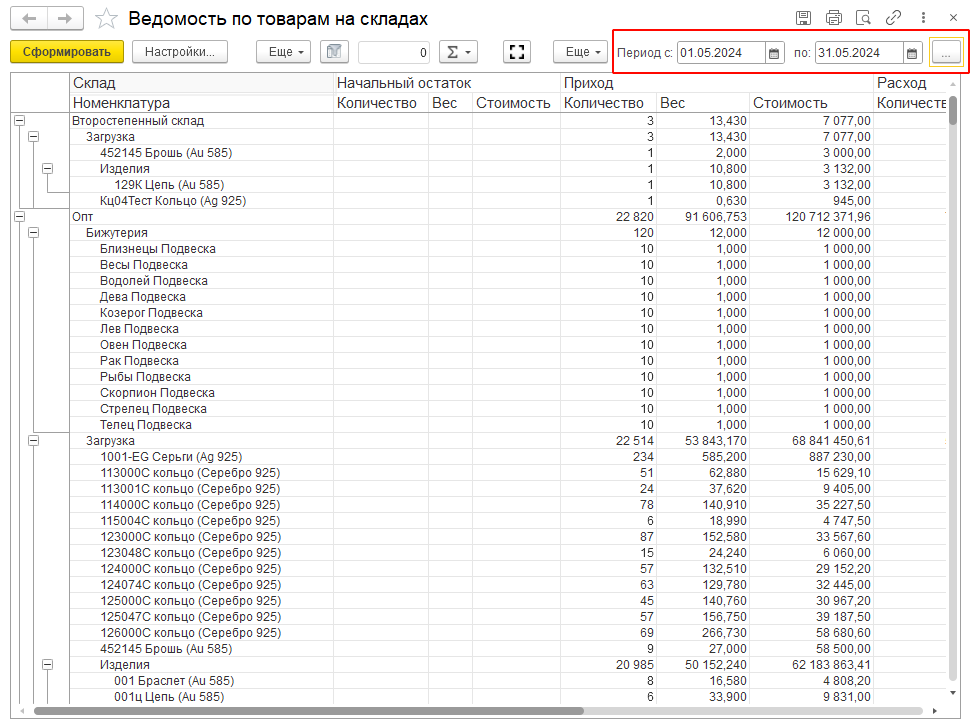The image size is (971, 722).
Task: Select row 115004С кольцо (Серебро 925)
Action: 190,521
